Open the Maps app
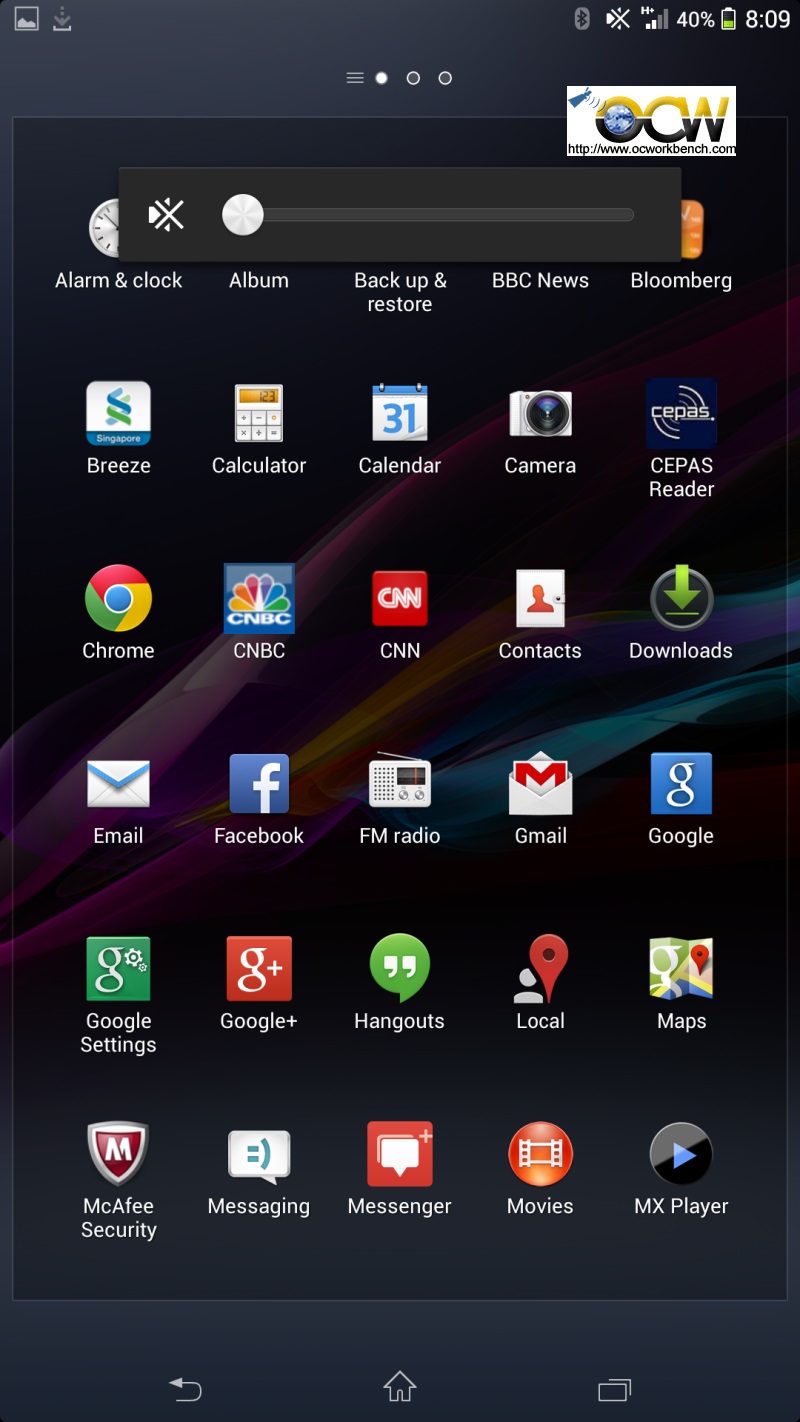 tap(681, 969)
